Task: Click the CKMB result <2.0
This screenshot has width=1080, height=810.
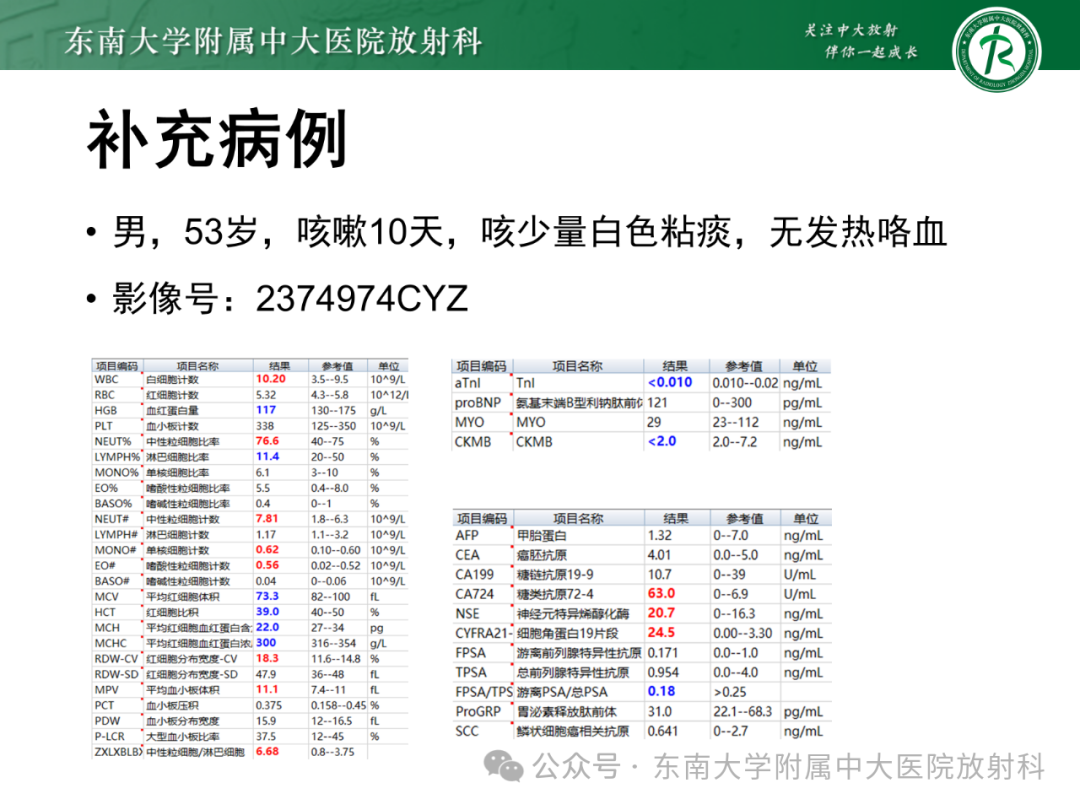Action: coord(662,442)
